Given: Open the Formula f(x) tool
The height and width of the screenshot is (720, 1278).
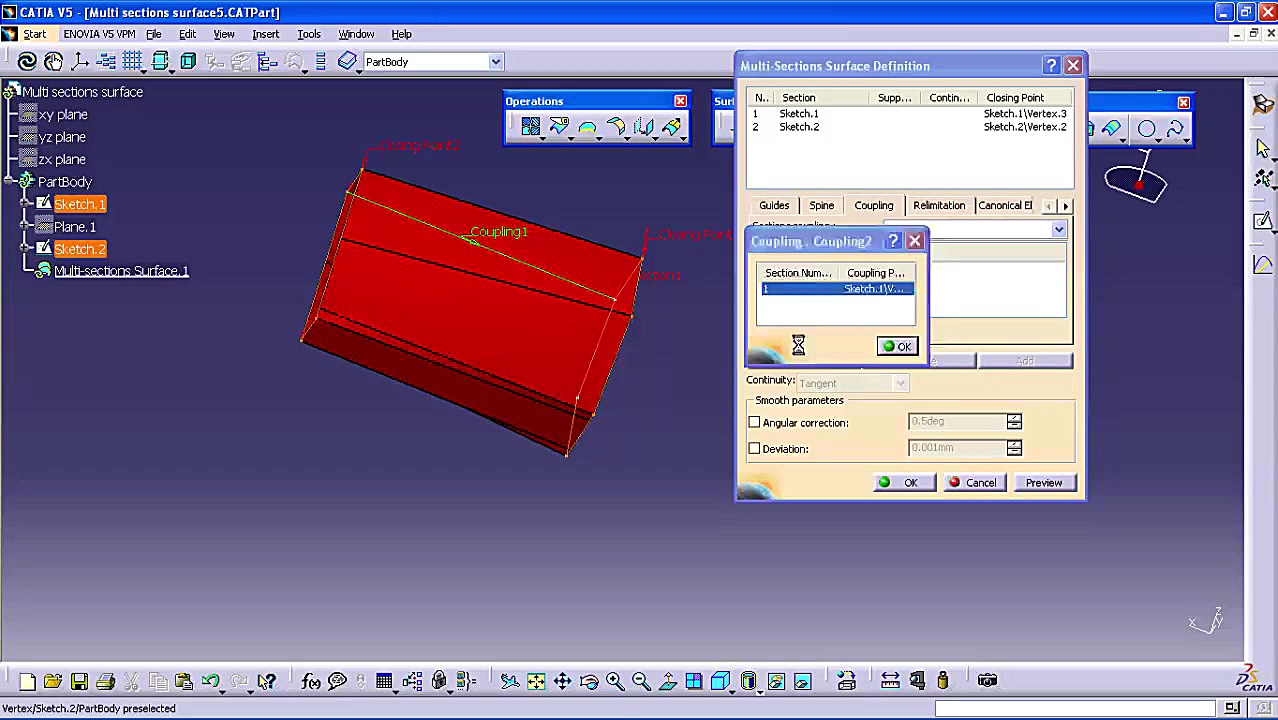Looking at the screenshot, I should click(x=311, y=681).
